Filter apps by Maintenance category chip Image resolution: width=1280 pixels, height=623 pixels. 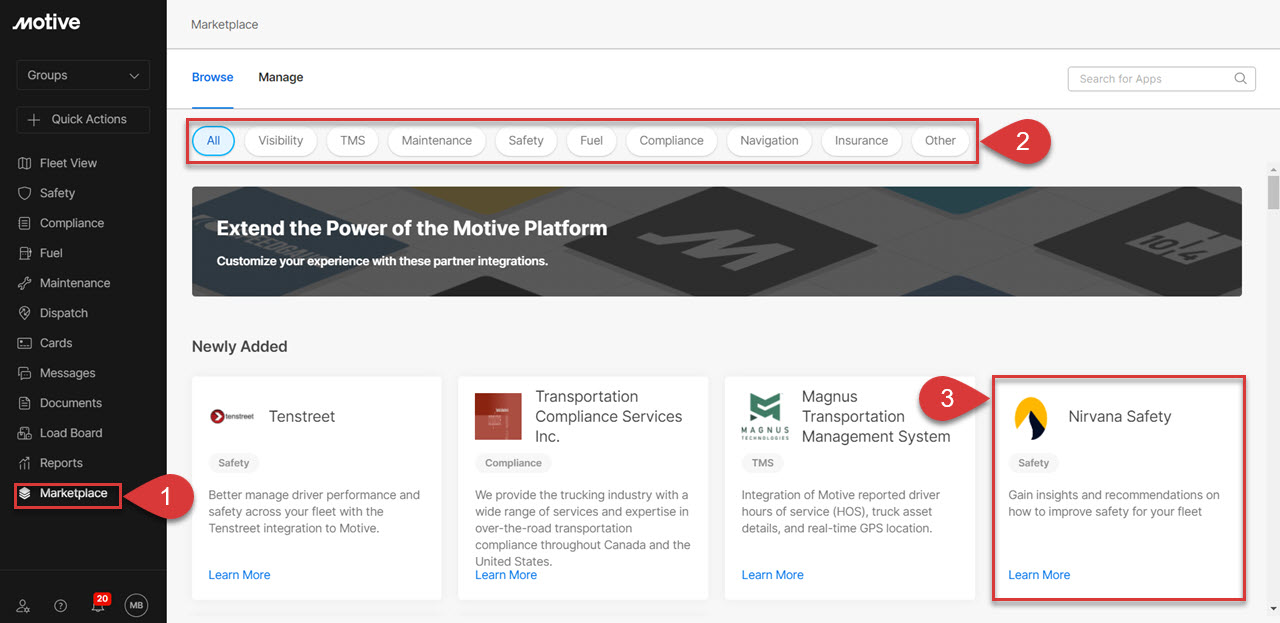(x=437, y=141)
